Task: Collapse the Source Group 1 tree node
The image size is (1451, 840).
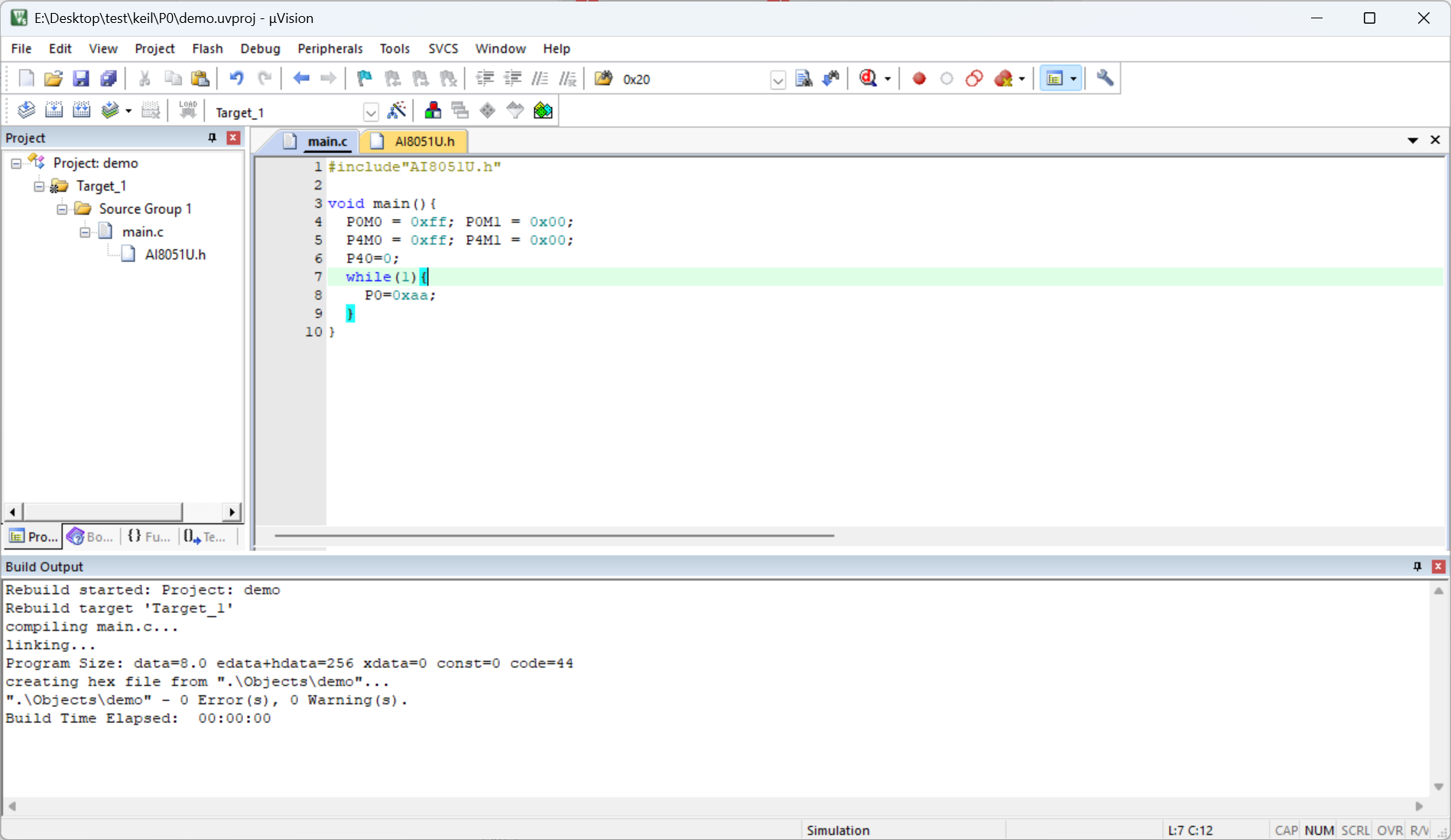Action: [x=62, y=209]
